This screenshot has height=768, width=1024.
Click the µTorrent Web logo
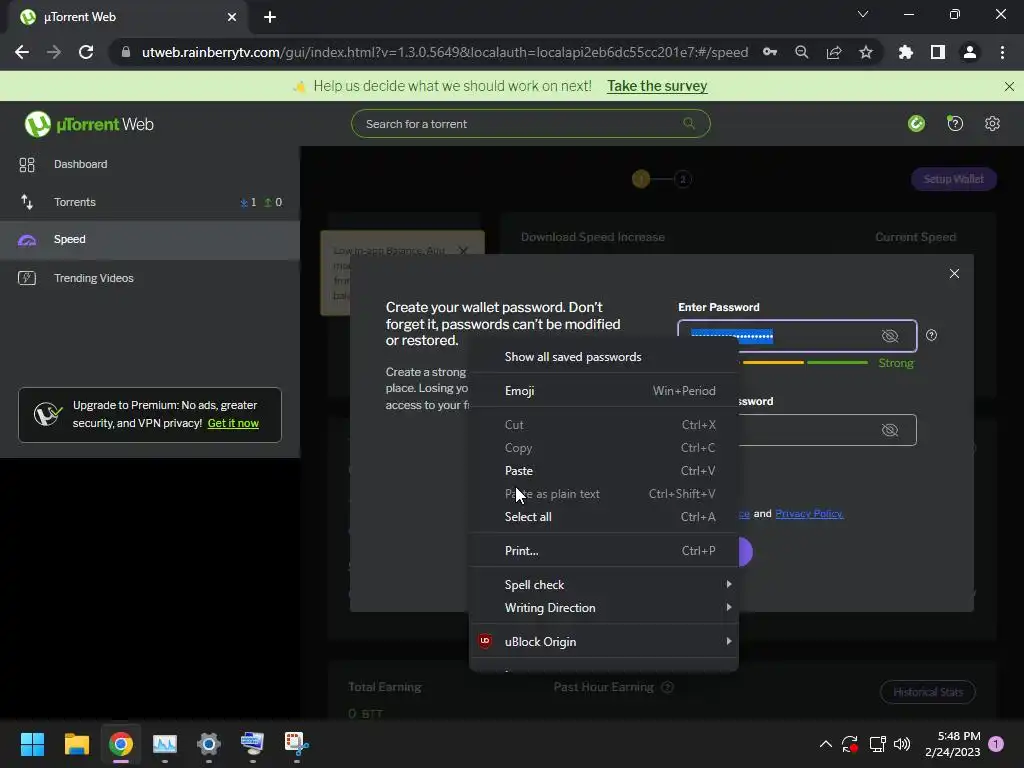coord(89,124)
